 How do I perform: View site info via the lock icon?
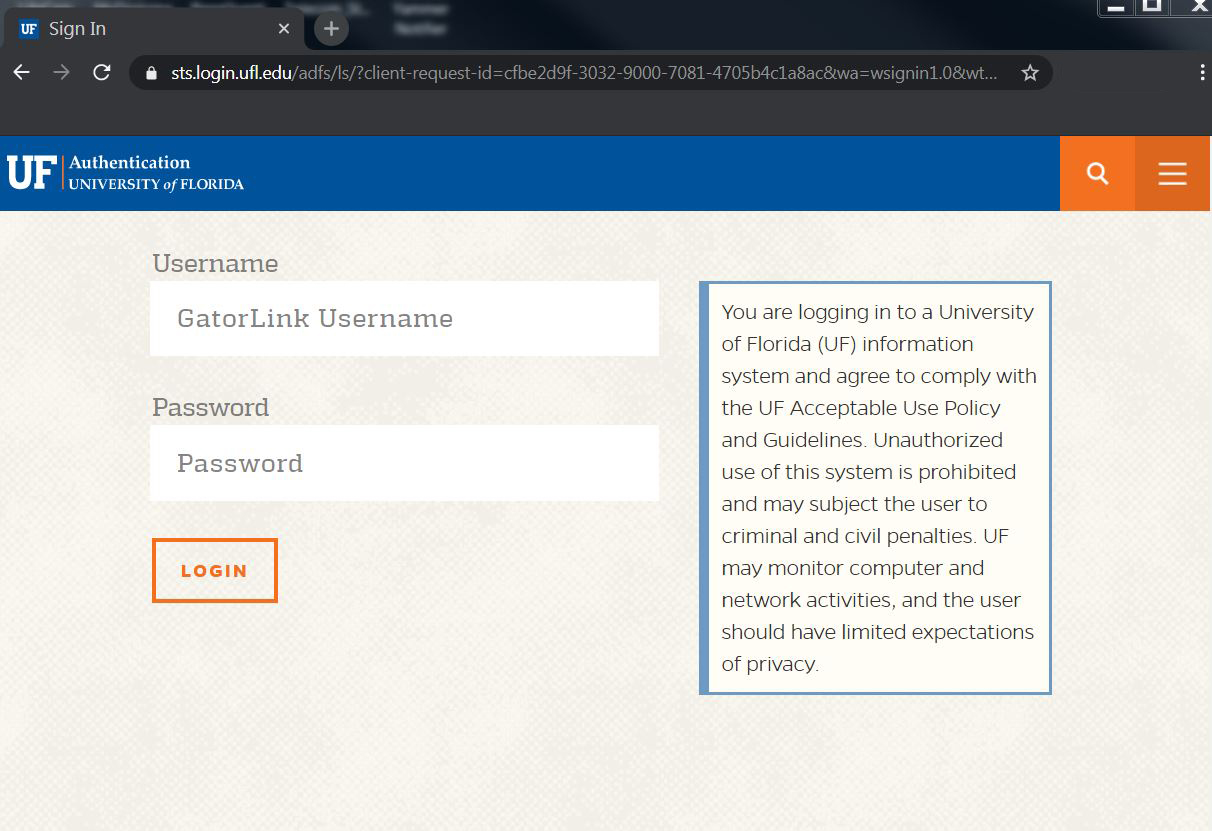pos(152,73)
